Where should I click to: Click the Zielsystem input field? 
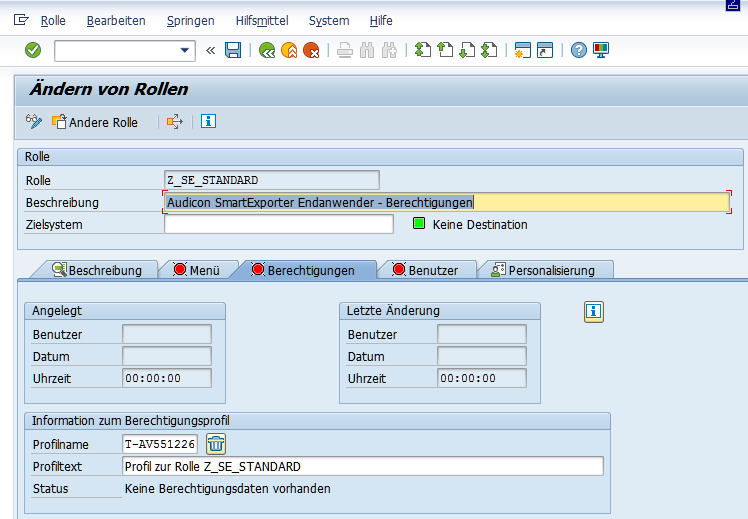coord(279,225)
